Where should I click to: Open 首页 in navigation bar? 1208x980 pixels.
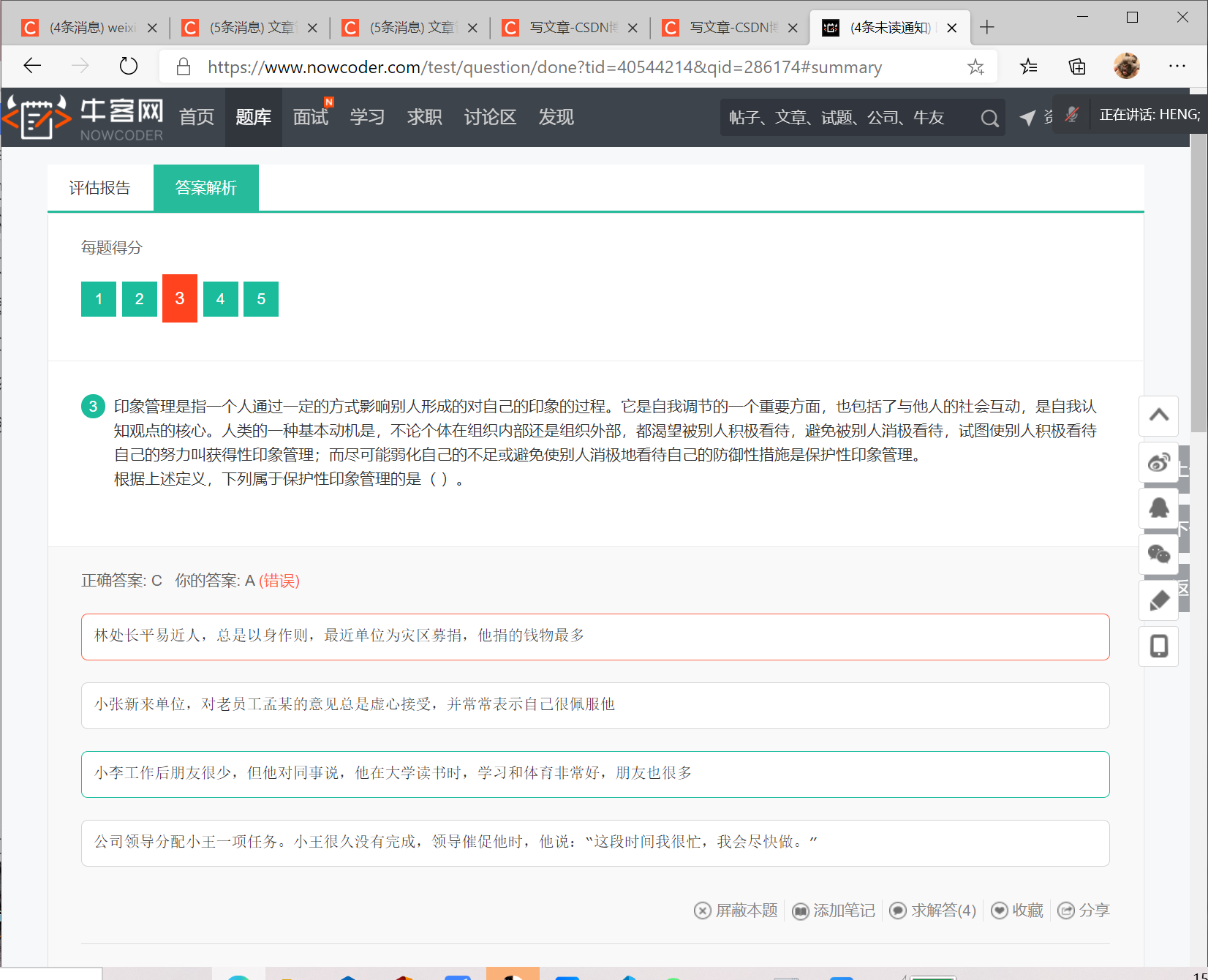(x=197, y=117)
